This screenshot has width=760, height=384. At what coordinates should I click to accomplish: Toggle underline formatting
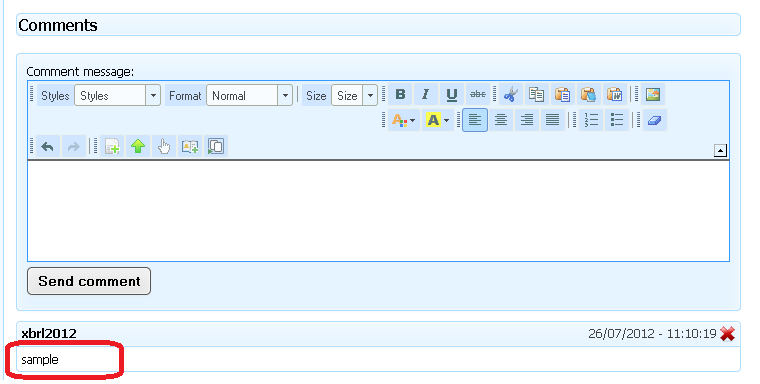click(x=452, y=95)
